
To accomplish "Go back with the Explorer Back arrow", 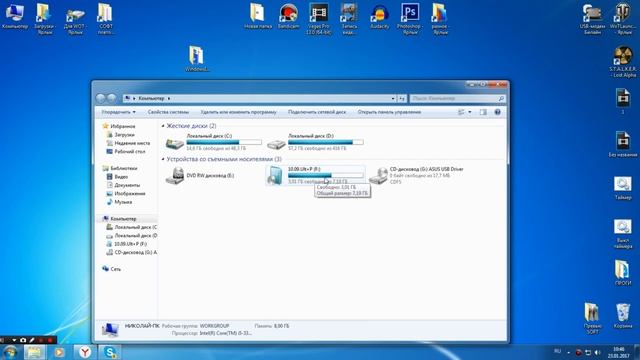I will (x=100, y=98).
